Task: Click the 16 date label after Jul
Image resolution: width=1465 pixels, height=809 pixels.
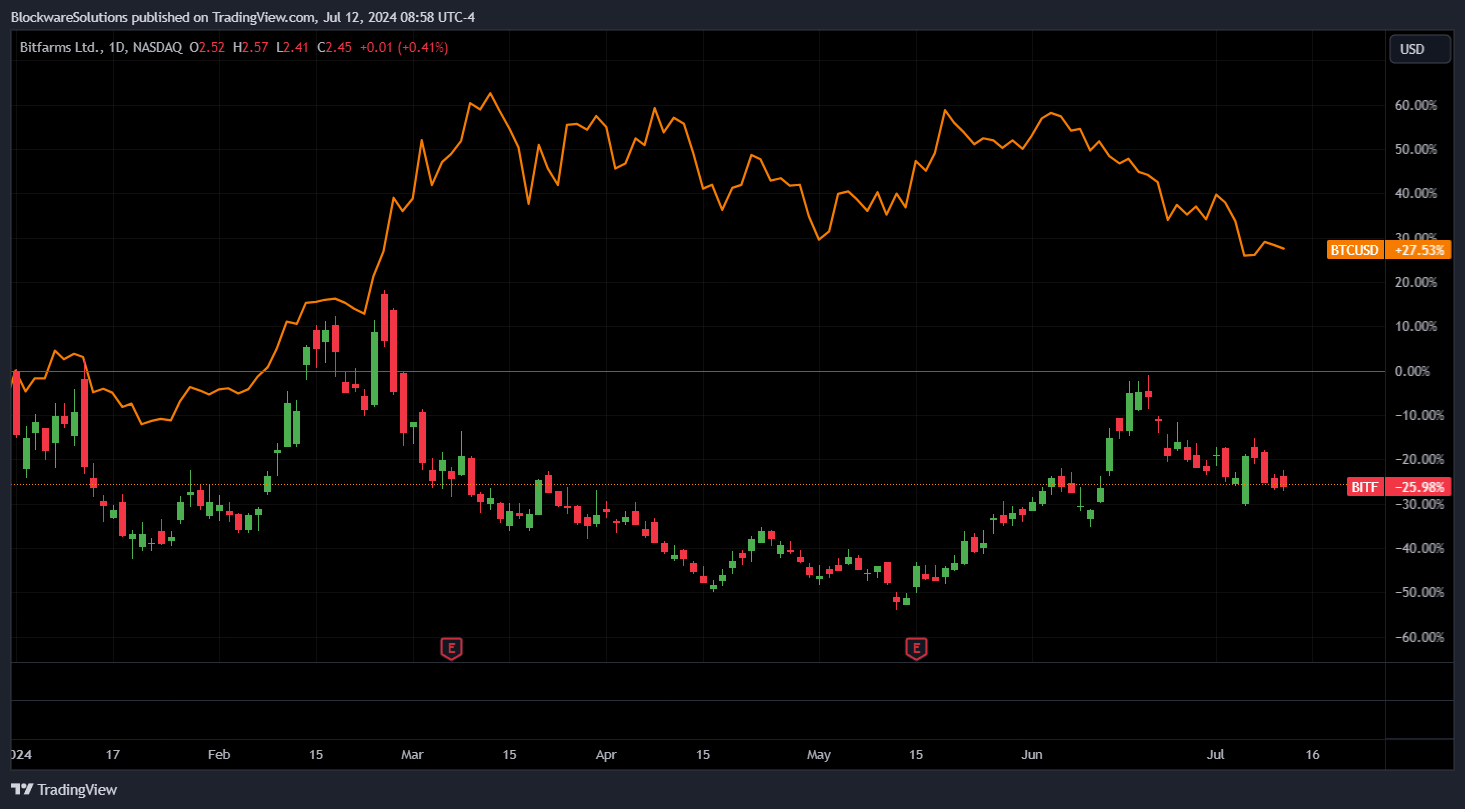Action: pyautogui.click(x=1312, y=754)
